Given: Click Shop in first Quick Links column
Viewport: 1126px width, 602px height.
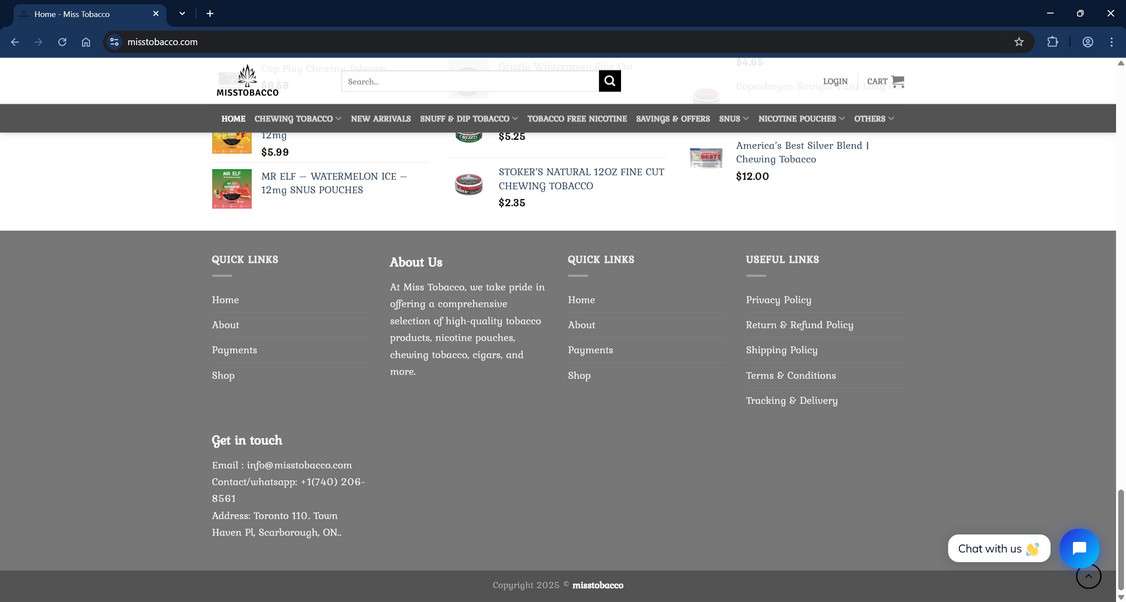Looking at the screenshot, I should click(x=223, y=375).
